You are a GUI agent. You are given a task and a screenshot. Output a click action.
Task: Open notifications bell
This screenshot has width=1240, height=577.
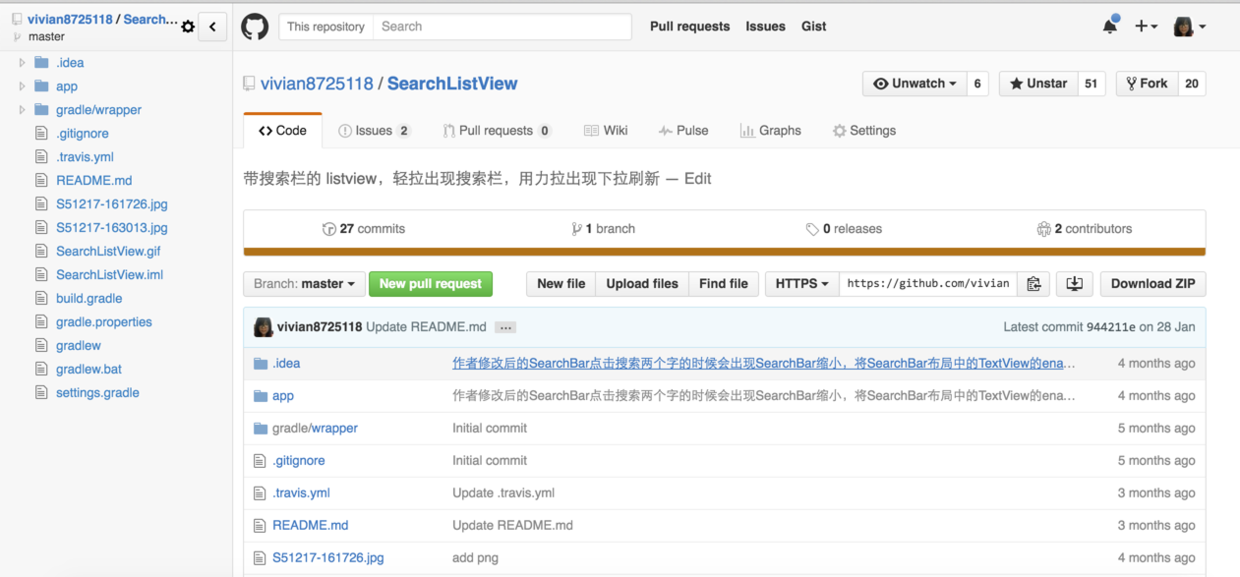pos(1110,26)
